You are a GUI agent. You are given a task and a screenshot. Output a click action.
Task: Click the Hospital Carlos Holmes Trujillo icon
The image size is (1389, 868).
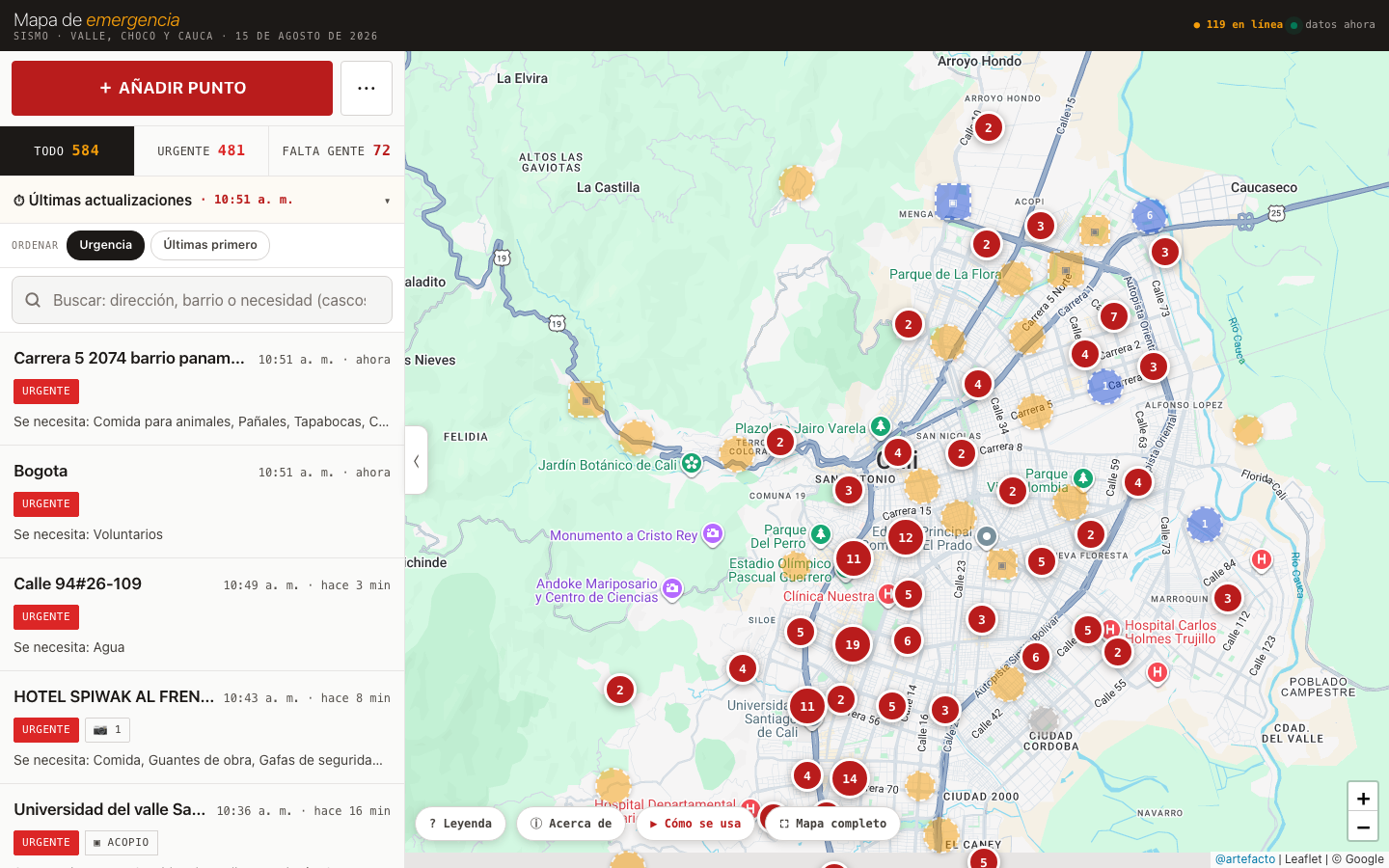1110,630
